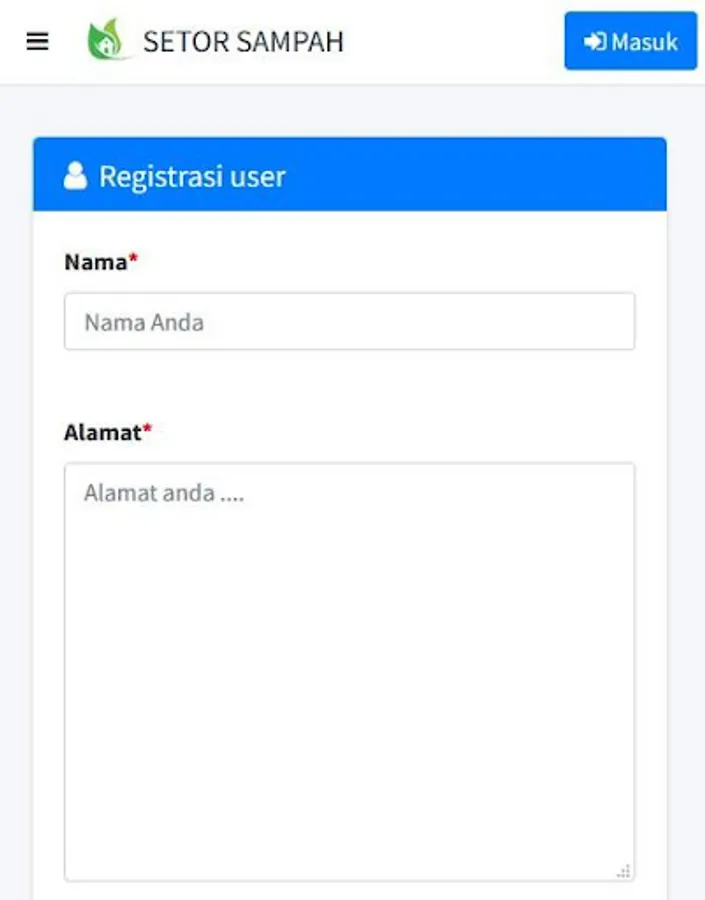
Task: Click the red asterisk beside Nama
Action: tap(133, 258)
